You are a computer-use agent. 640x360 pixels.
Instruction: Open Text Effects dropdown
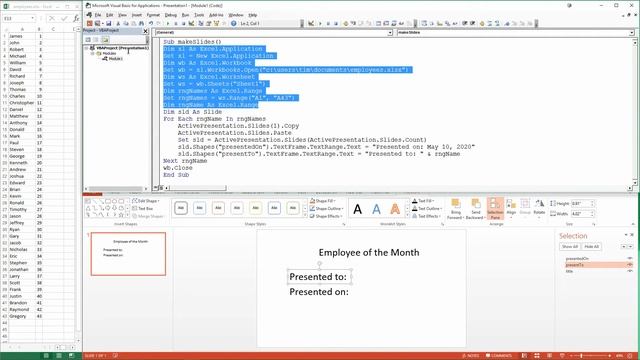pos(427,216)
